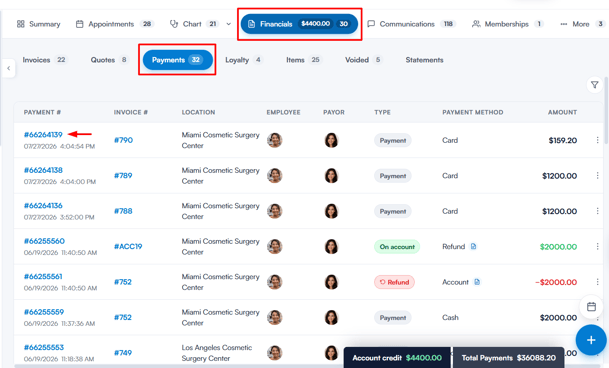
Task: Click the Payment badge in #790 row
Action: (x=393, y=140)
